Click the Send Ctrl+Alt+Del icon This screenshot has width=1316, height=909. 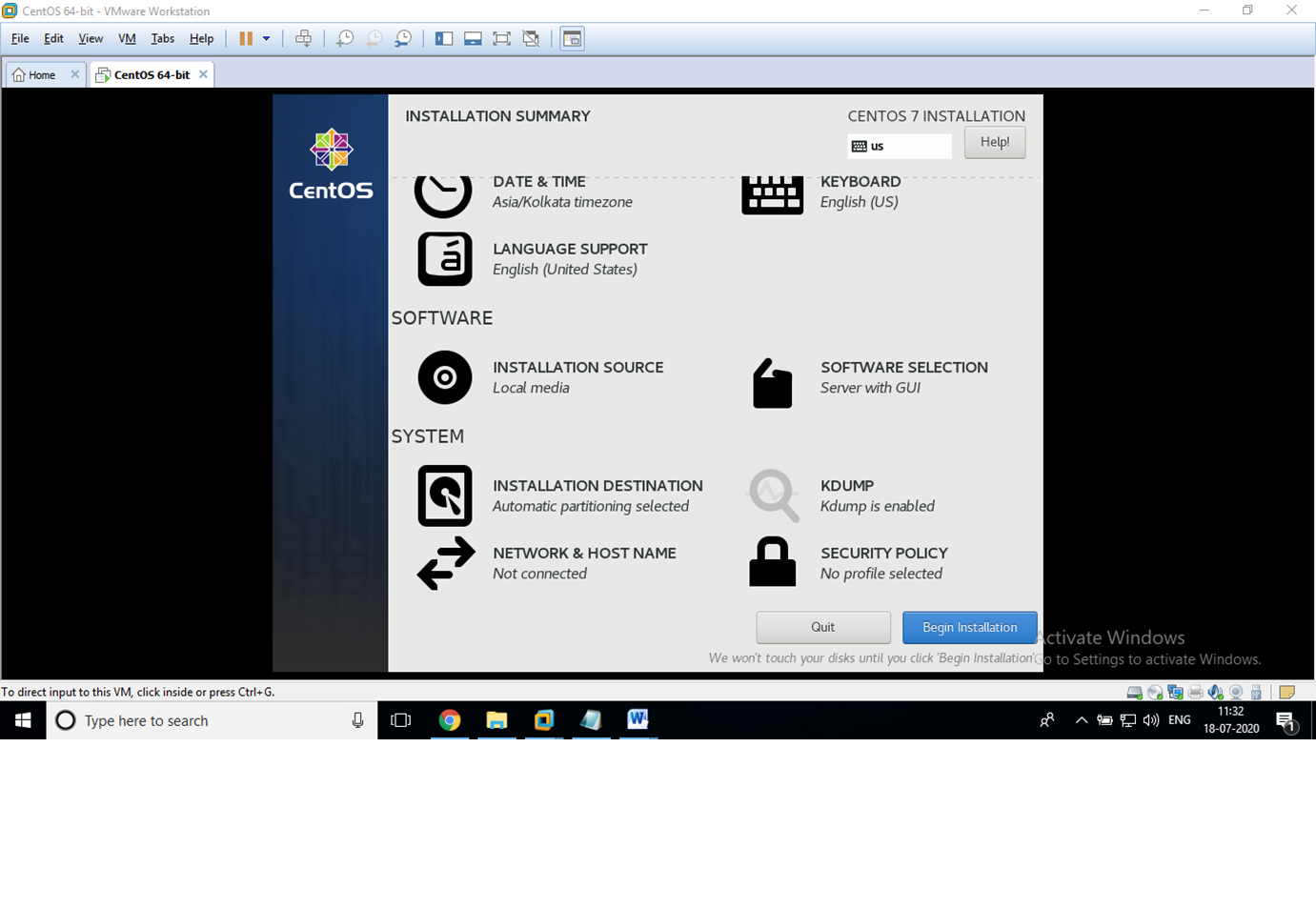304,38
